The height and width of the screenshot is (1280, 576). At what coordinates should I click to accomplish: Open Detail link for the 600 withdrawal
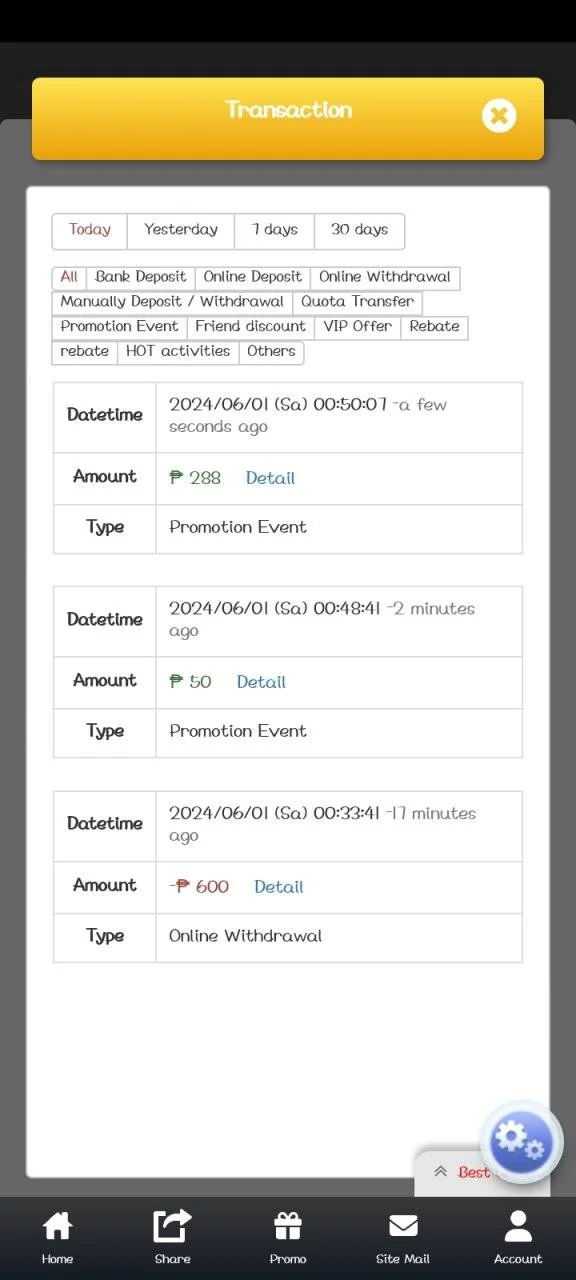[x=279, y=887]
